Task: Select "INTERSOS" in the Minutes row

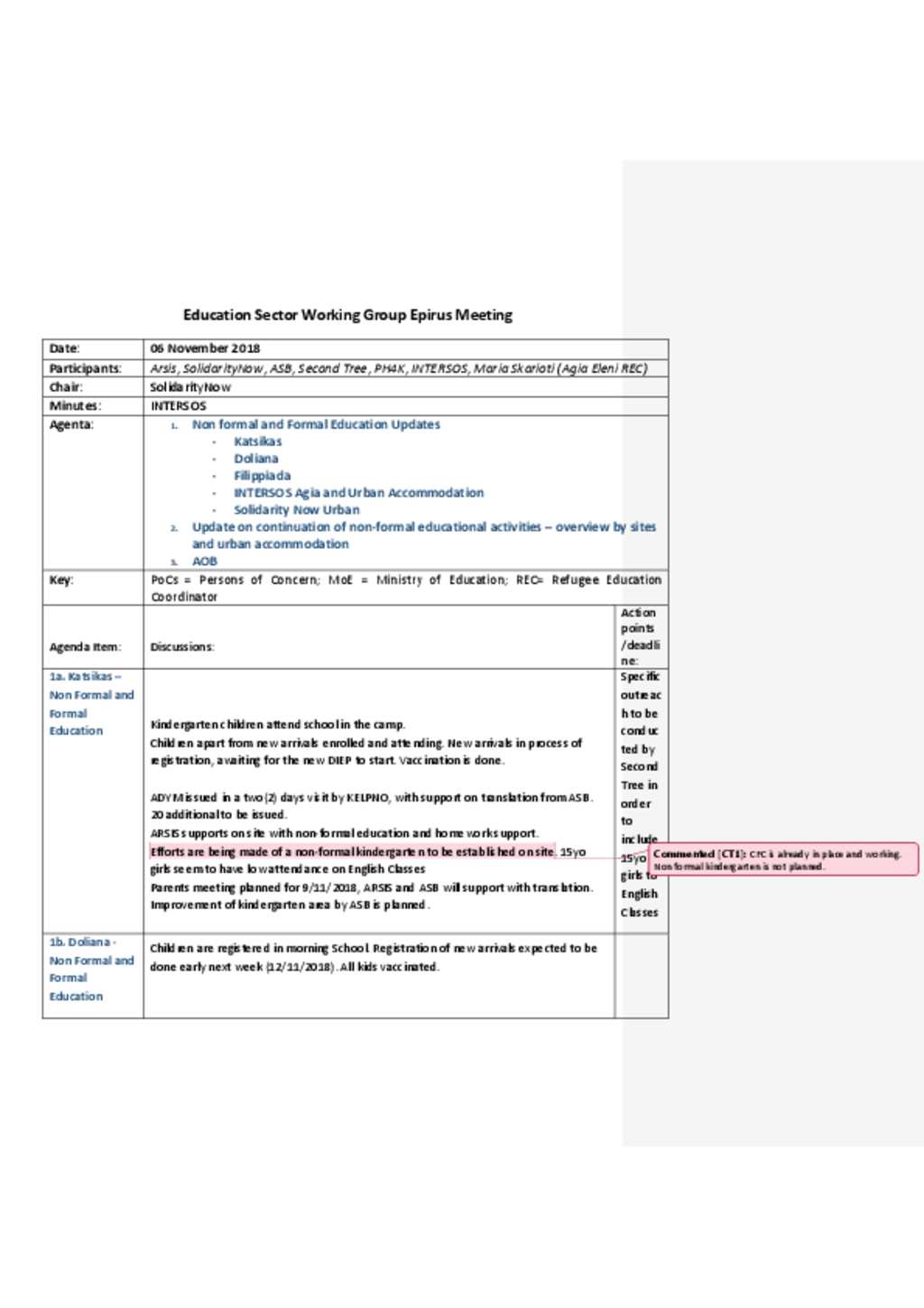Action: [178, 406]
